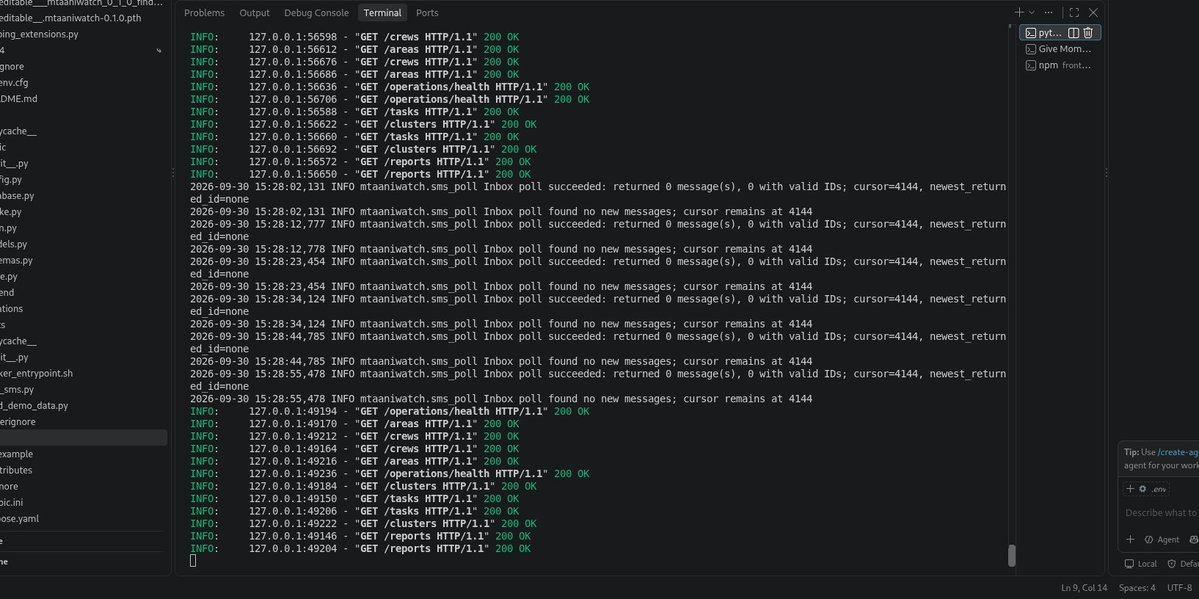Open the Ports tab
This screenshot has height=599, width=1199.
click(x=427, y=13)
